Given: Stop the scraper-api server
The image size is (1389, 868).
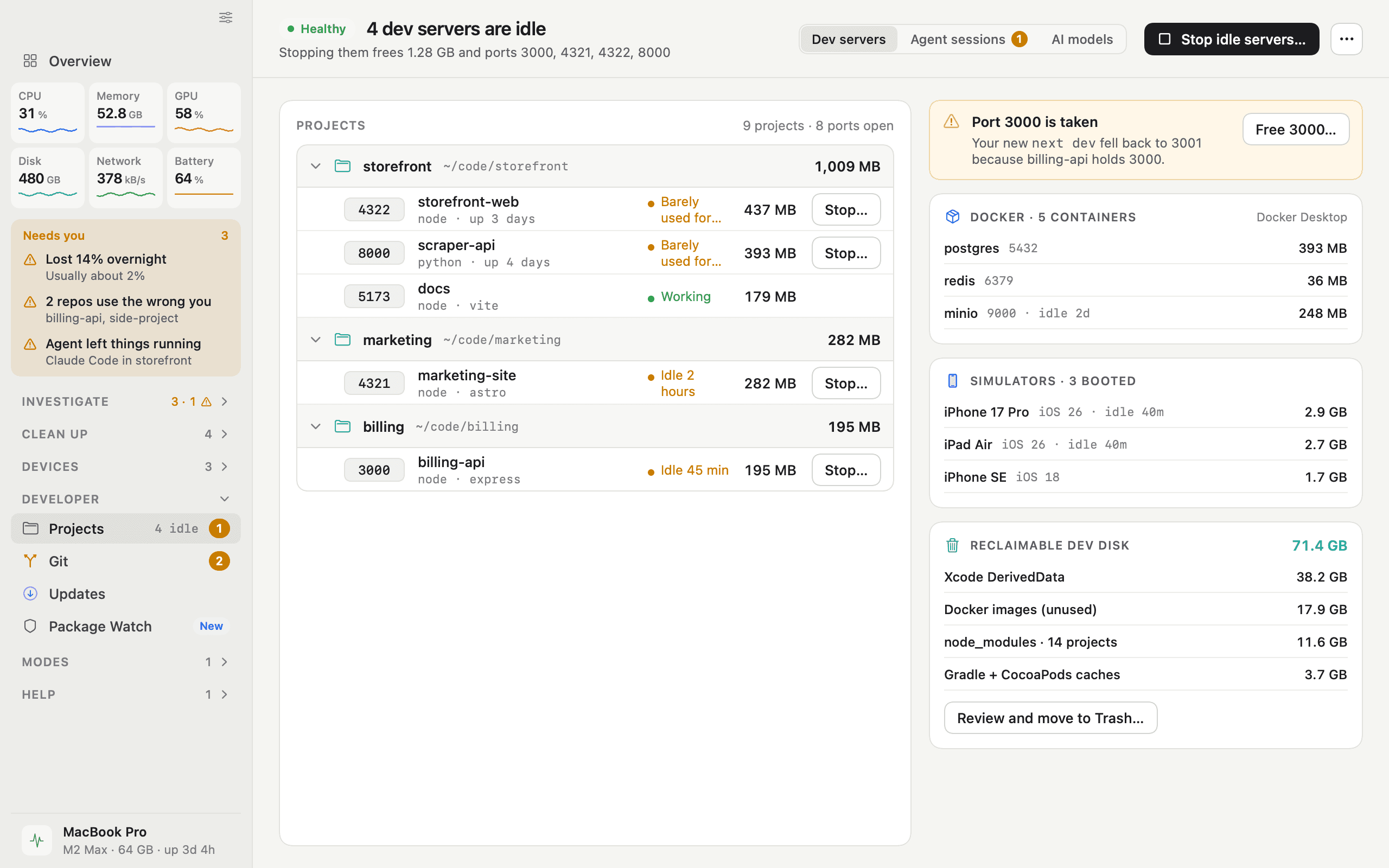Looking at the screenshot, I should point(846,253).
